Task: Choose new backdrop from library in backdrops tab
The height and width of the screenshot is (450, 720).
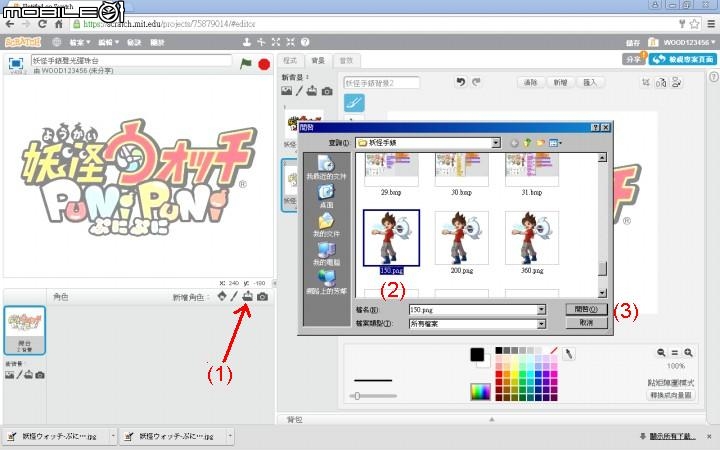Action: click(x=287, y=91)
